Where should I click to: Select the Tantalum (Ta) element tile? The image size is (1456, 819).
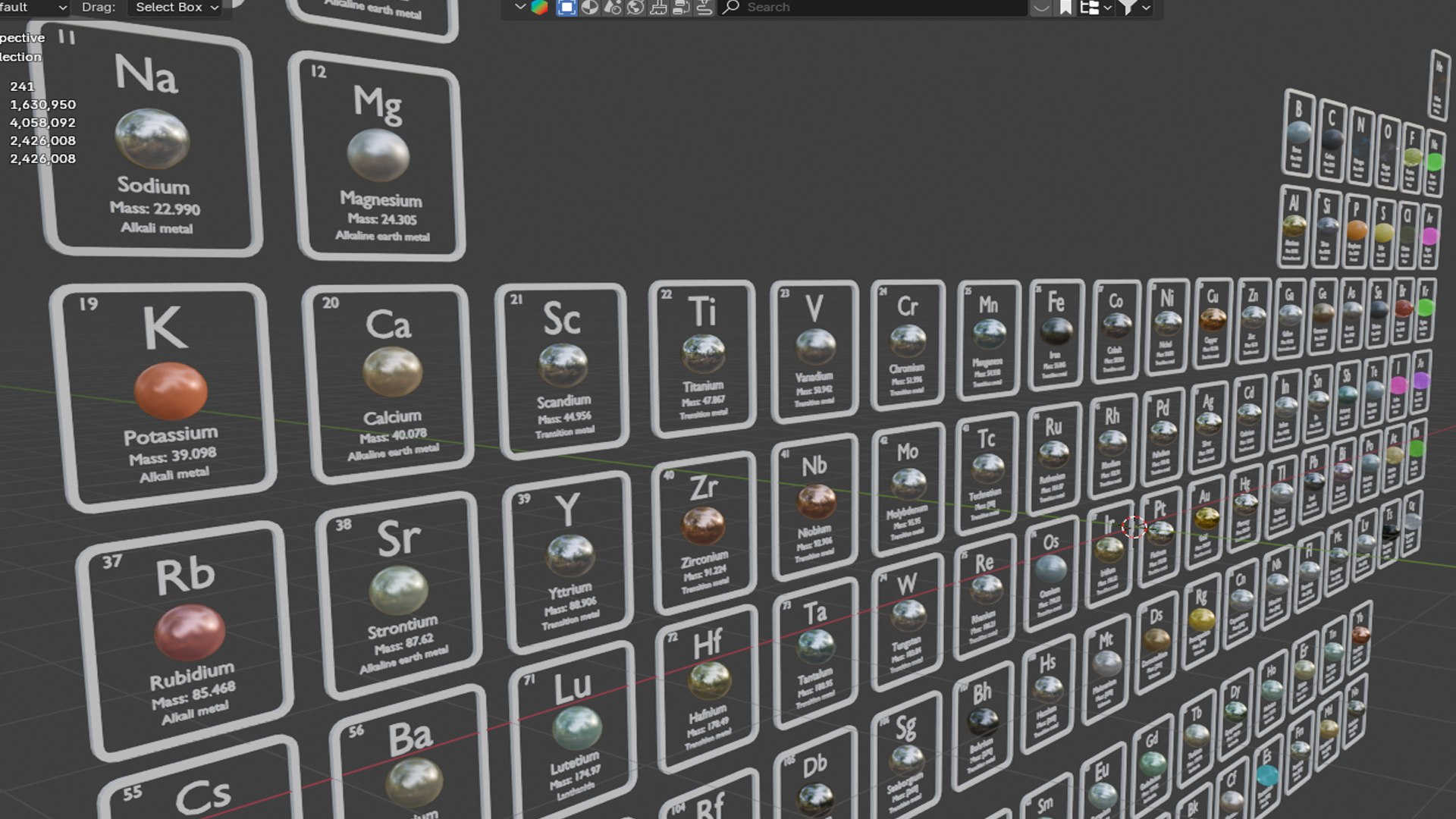(x=816, y=652)
